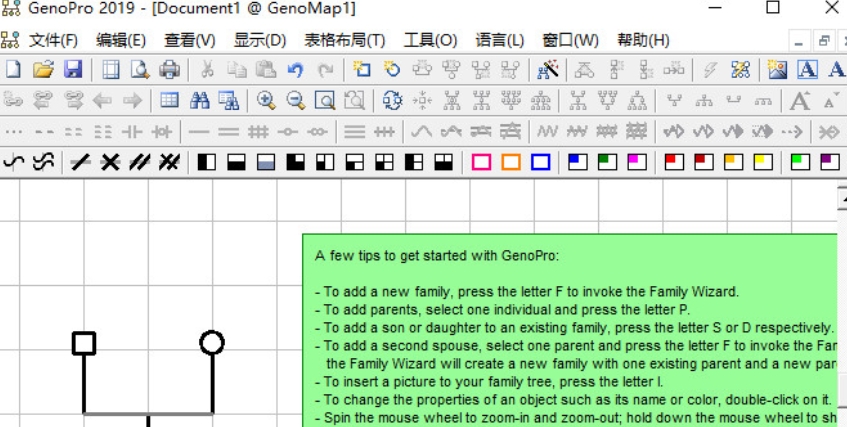Pick the yellow corner fill swatch
847x427 pixels.
click(x=763, y=162)
